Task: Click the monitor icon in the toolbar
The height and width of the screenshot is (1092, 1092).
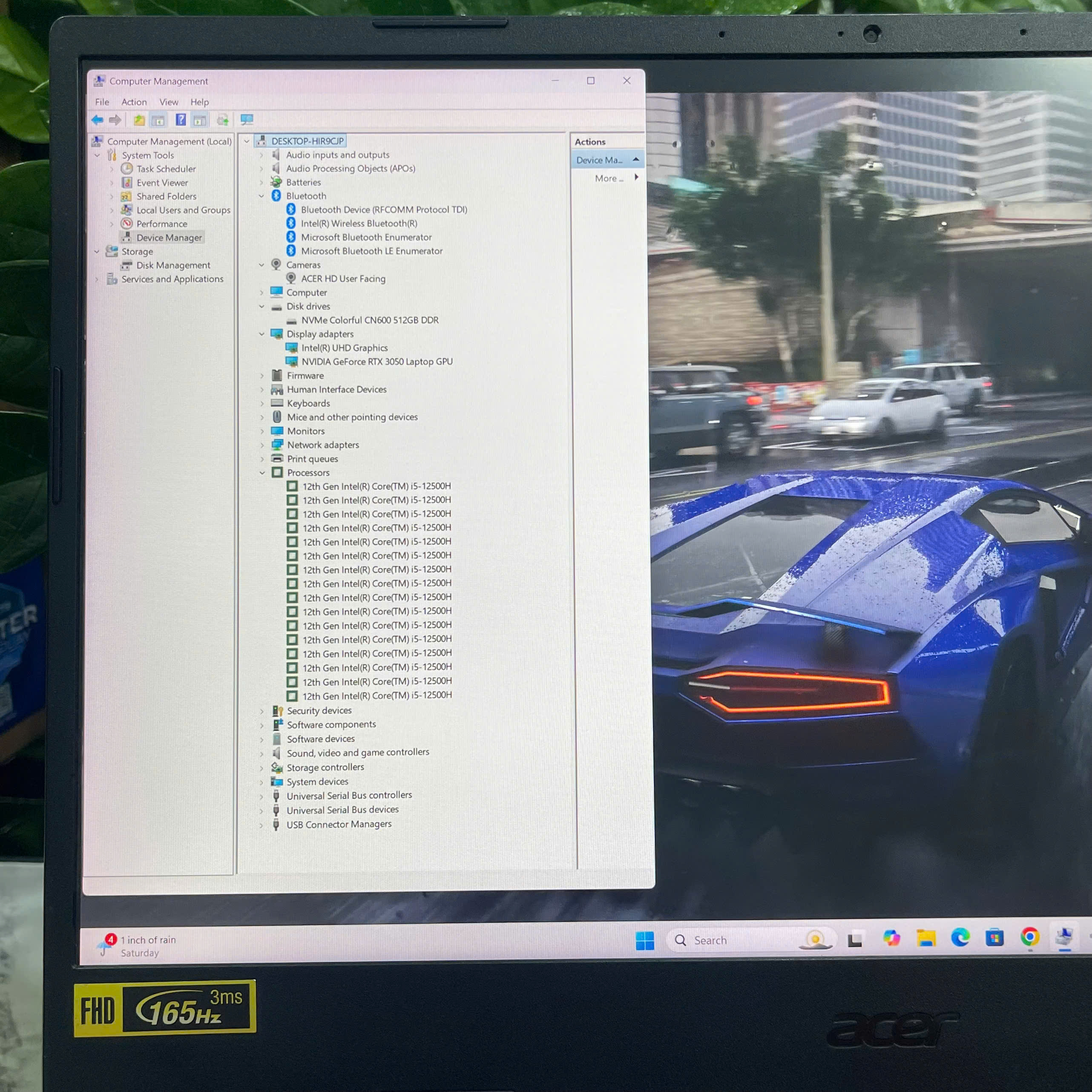Action: click(247, 120)
